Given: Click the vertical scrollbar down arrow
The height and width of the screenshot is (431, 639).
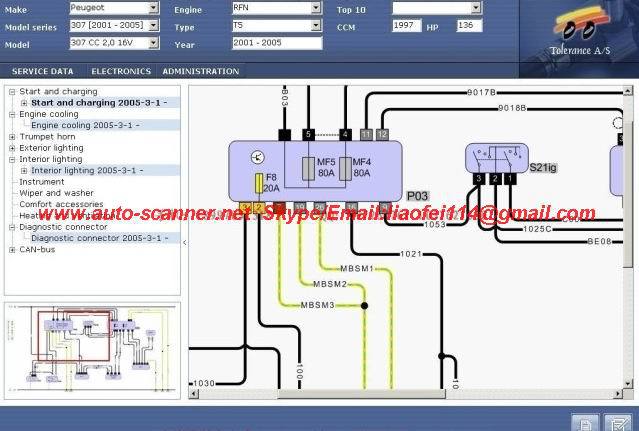Looking at the screenshot, I should 628,383.
